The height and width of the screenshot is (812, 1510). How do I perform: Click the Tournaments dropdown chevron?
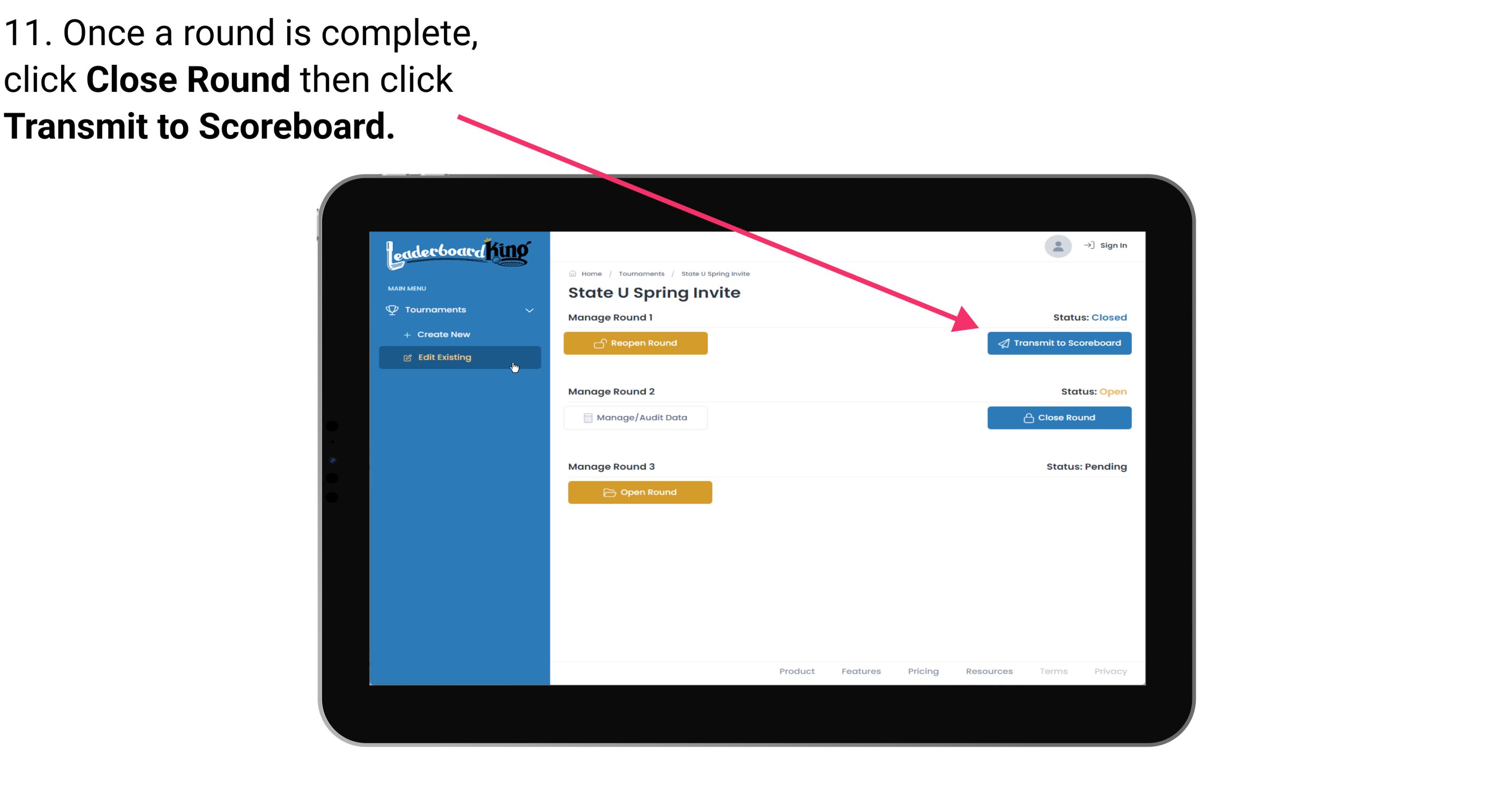point(530,309)
